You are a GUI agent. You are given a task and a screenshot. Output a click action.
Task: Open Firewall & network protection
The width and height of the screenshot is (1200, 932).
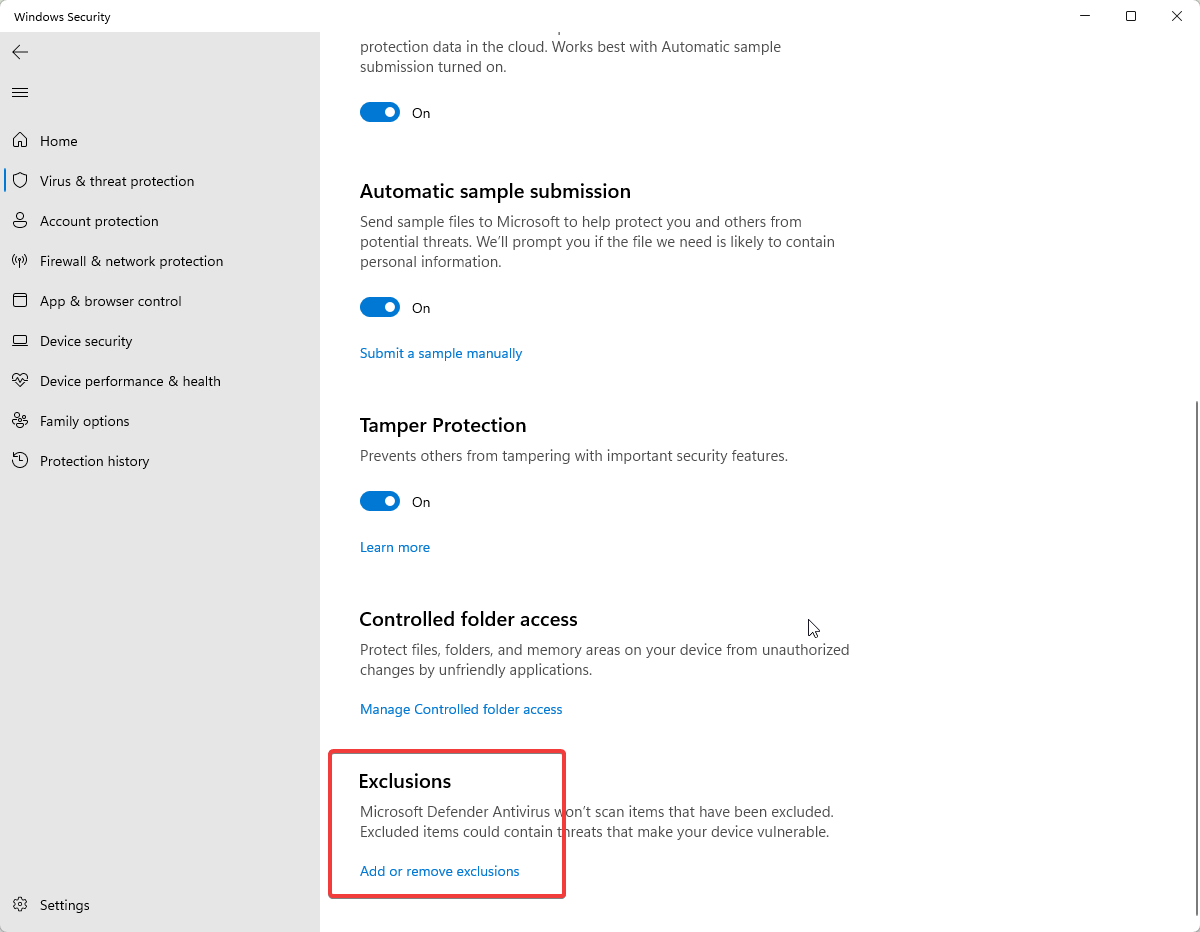160,261
